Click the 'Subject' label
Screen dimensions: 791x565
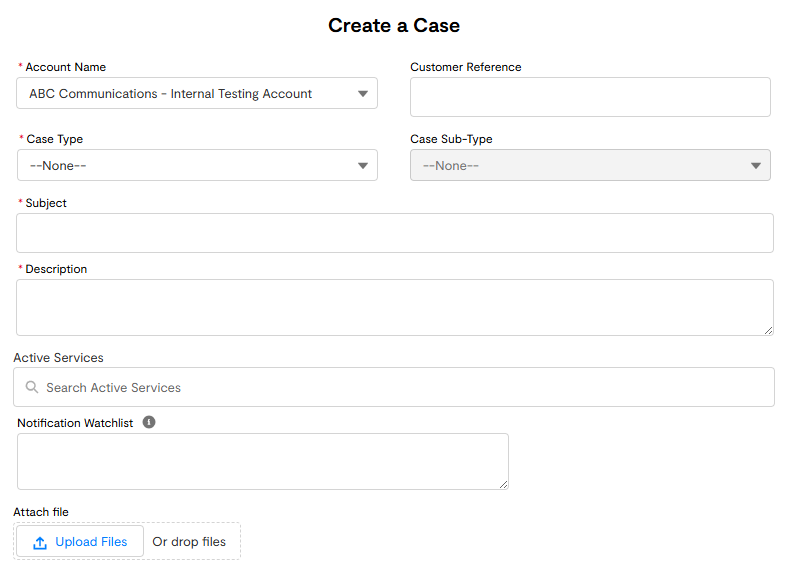(46, 203)
